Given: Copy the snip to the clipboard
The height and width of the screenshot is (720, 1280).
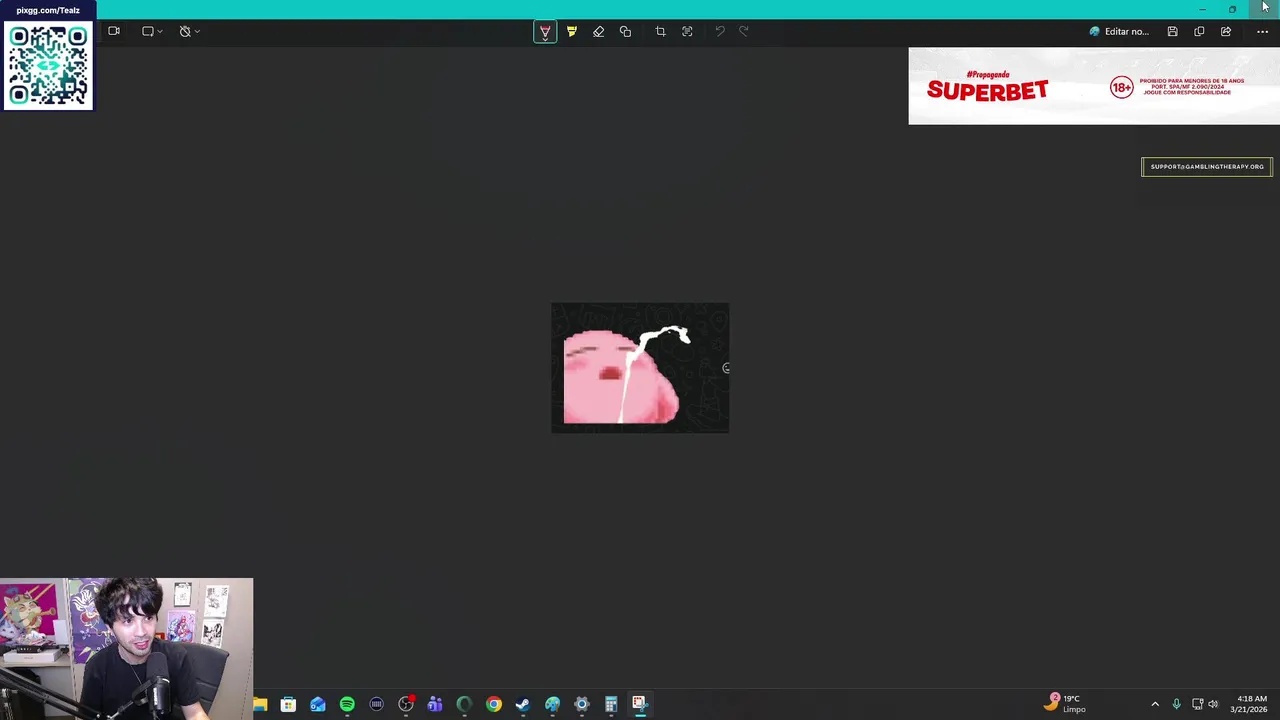Looking at the screenshot, I should 1199,32.
